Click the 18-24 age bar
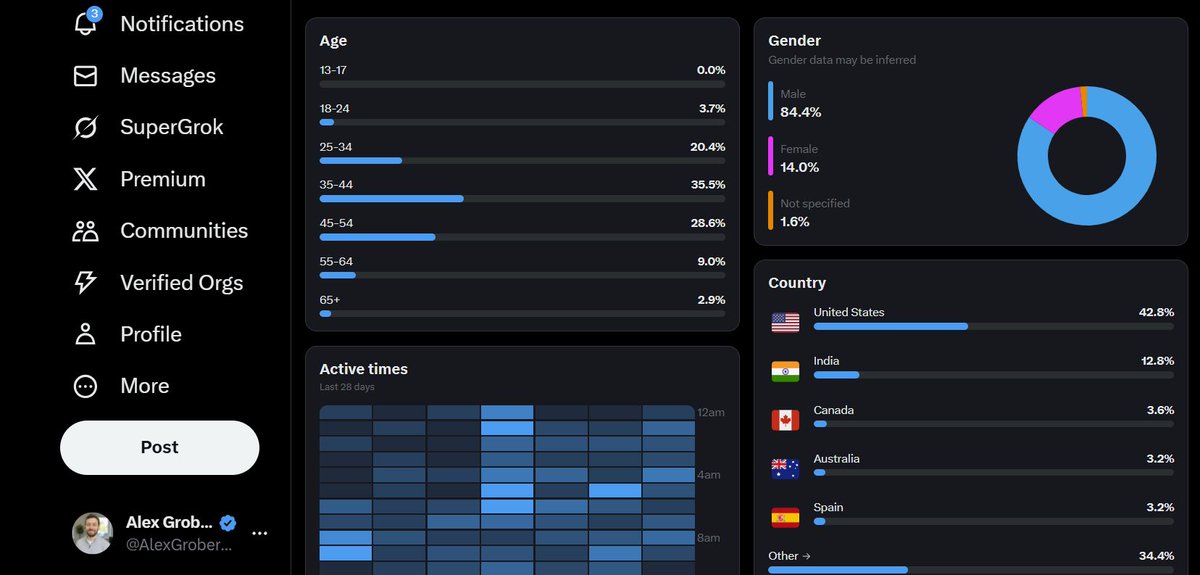This screenshot has width=1200, height=575. point(523,122)
